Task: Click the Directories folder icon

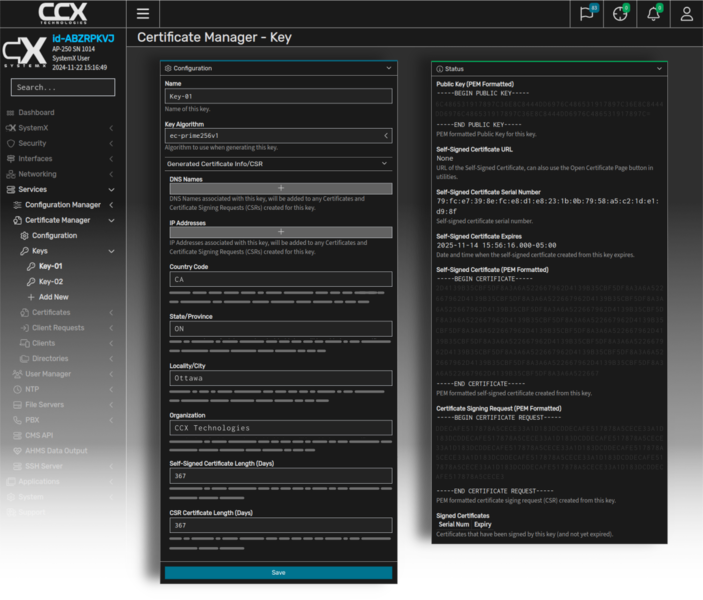Action: (24, 359)
